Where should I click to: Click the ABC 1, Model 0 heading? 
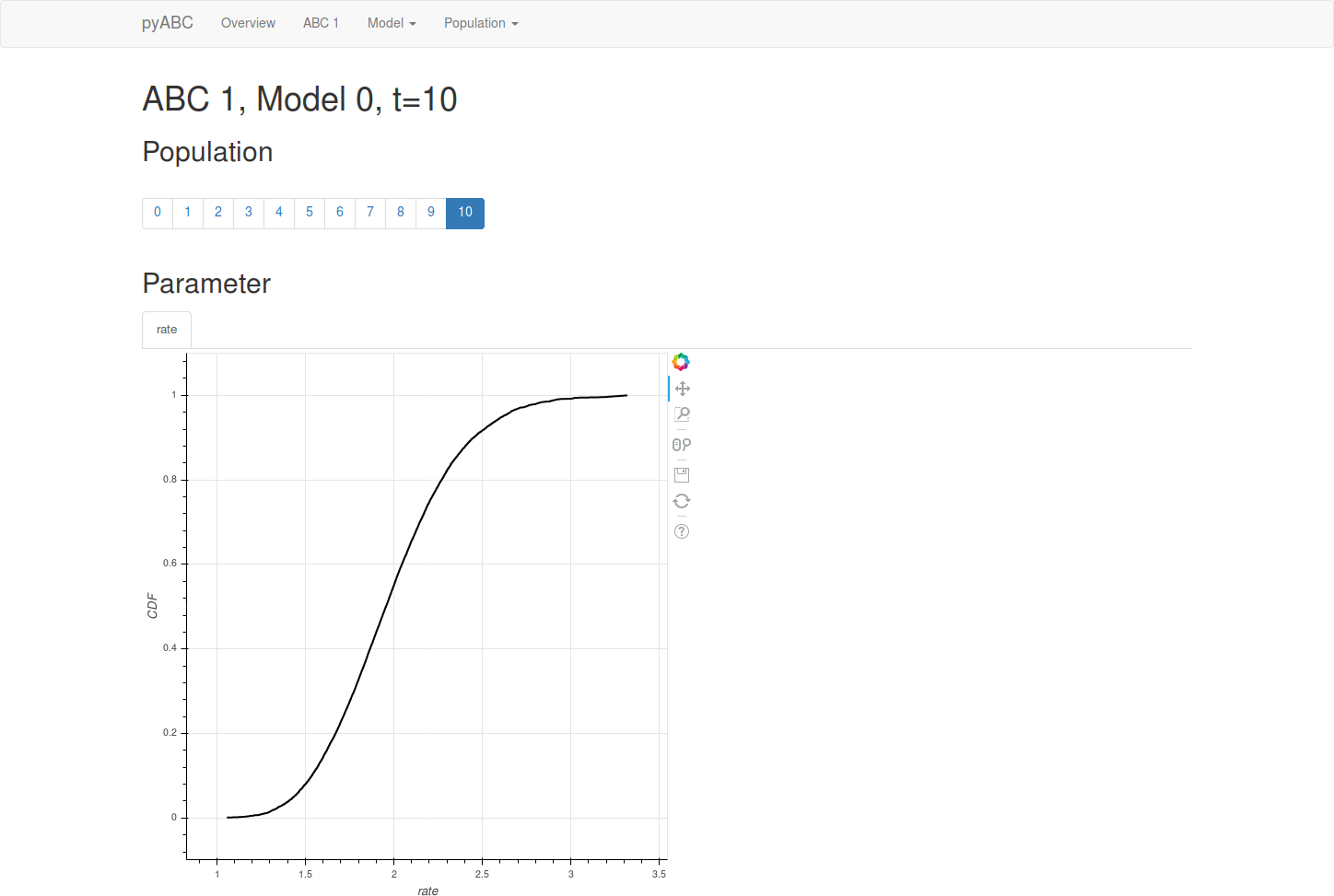click(x=299, y=99)
